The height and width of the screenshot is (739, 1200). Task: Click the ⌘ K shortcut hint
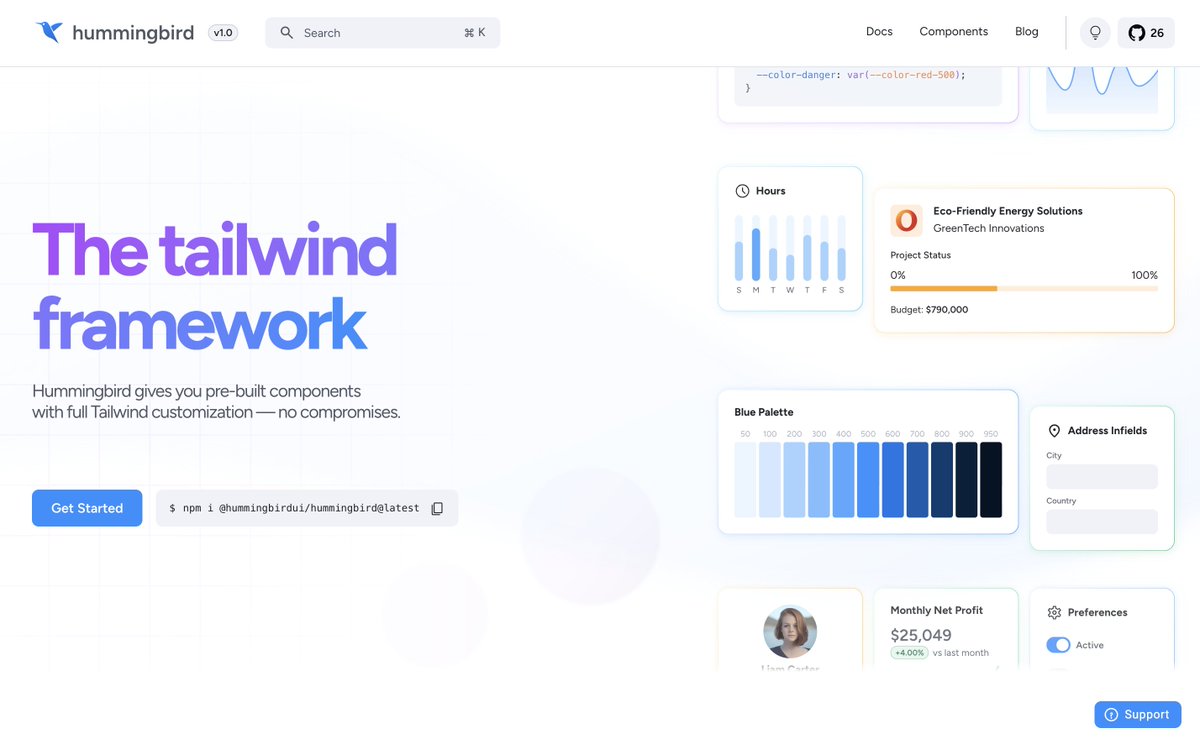pyautogui.click(x=475, y=33)
